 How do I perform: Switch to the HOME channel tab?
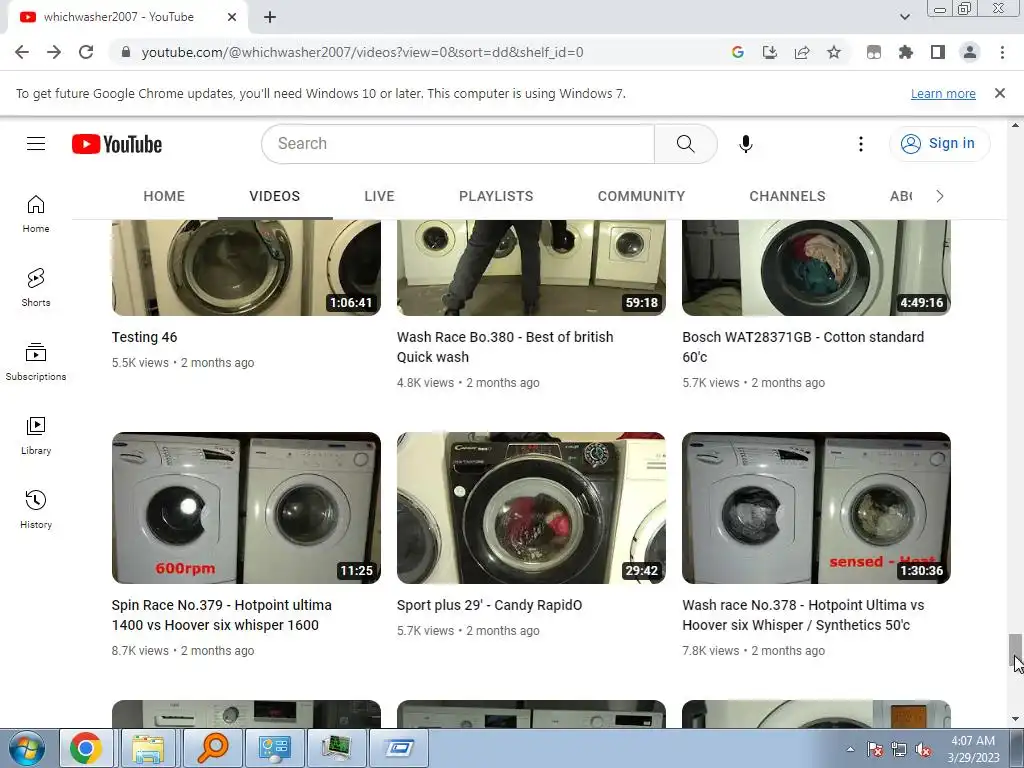point(164,196)
